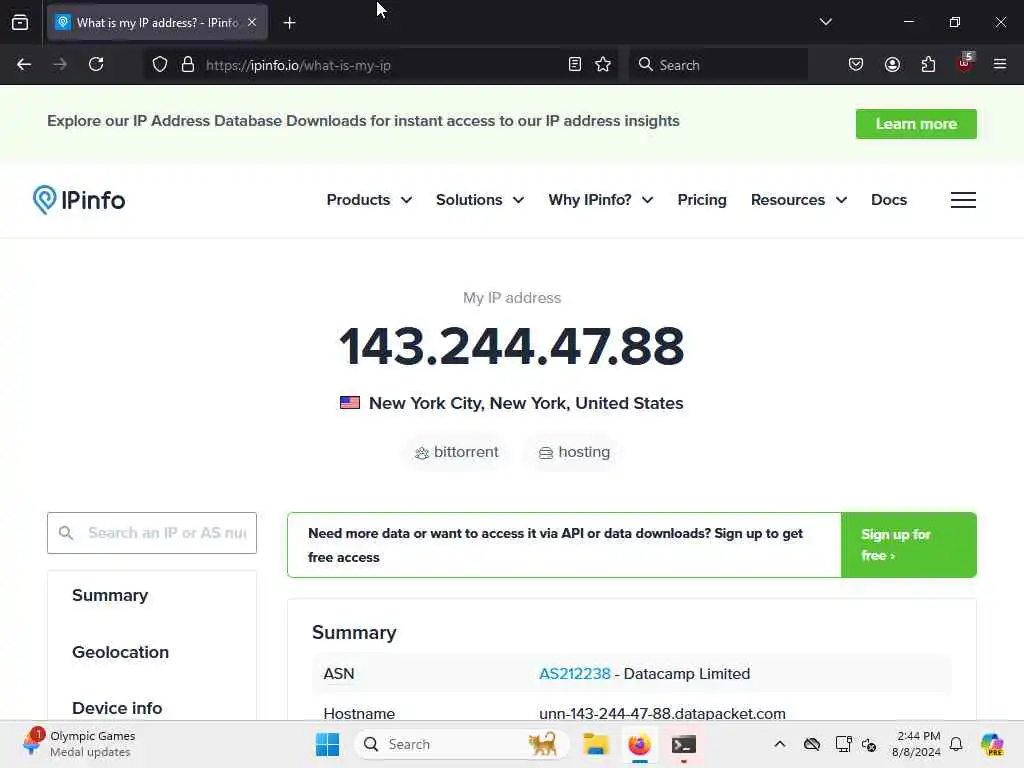
Task: Click New York City location text
Action: click(x=526, y=404)
